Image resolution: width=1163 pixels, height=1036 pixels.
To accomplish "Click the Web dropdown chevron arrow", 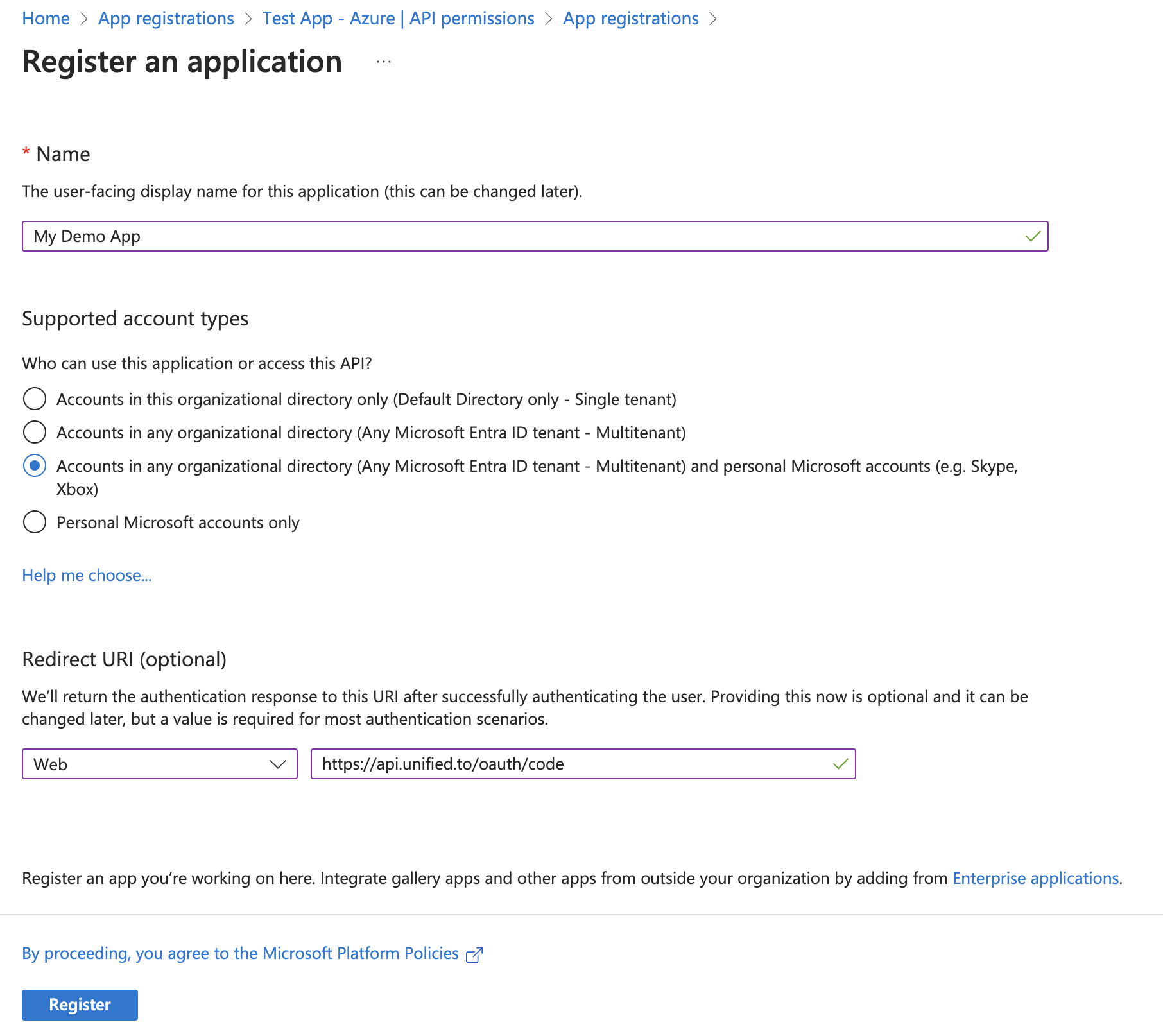I will tap(279, 764).
